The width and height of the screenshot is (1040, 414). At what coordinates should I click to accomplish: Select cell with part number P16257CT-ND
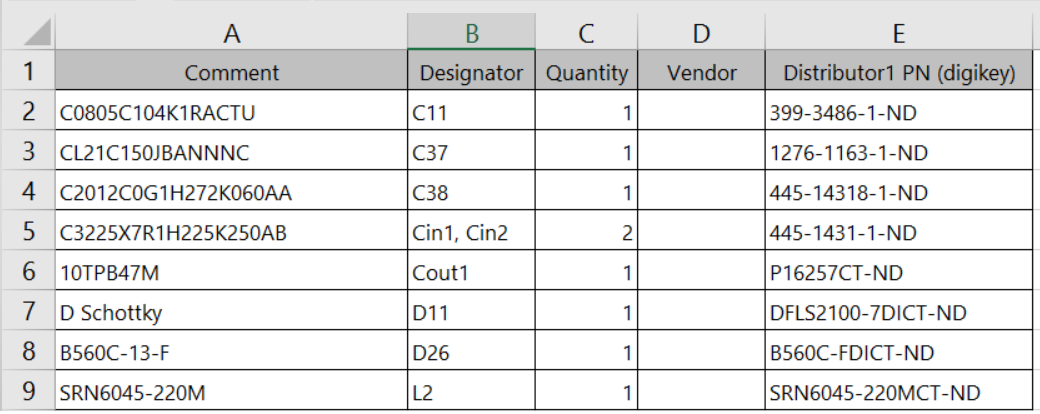pos(899,272)
